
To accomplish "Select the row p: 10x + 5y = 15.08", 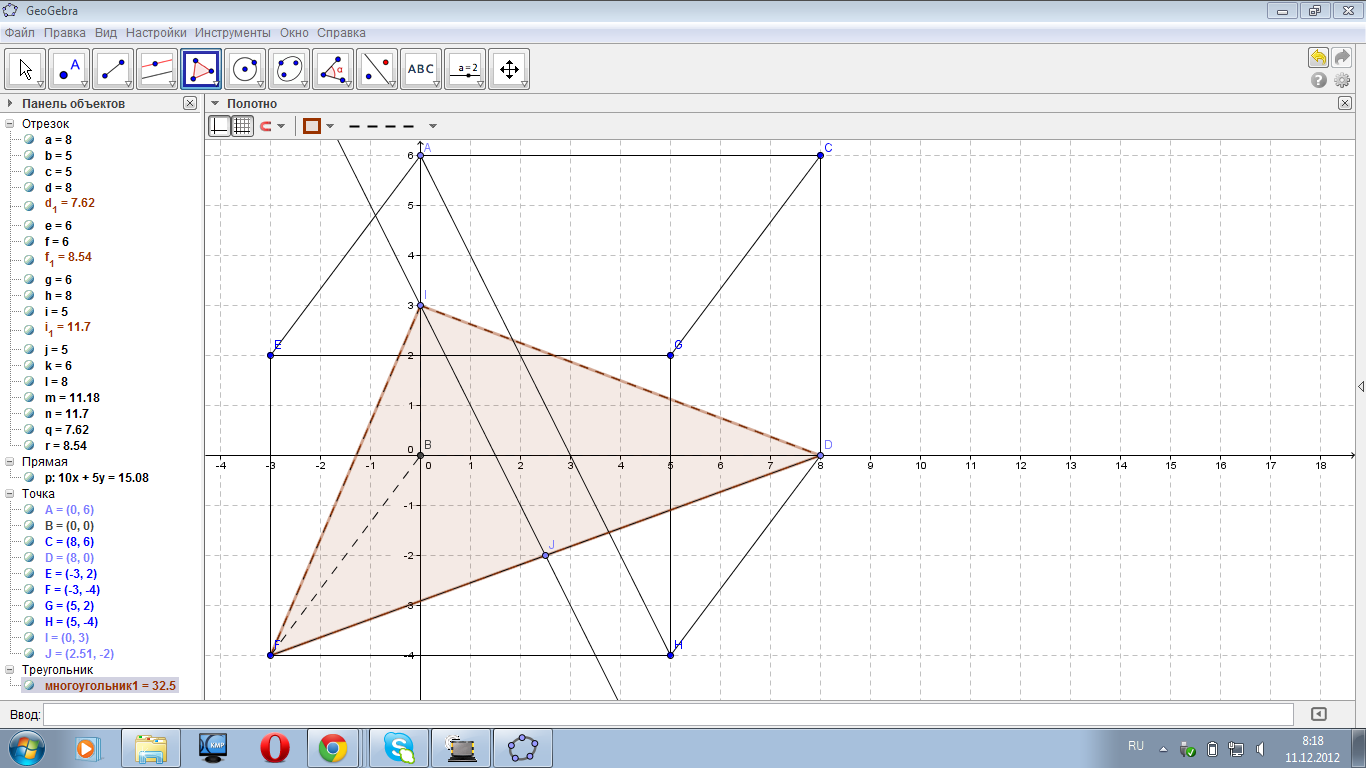I will (x=97, y=478).
